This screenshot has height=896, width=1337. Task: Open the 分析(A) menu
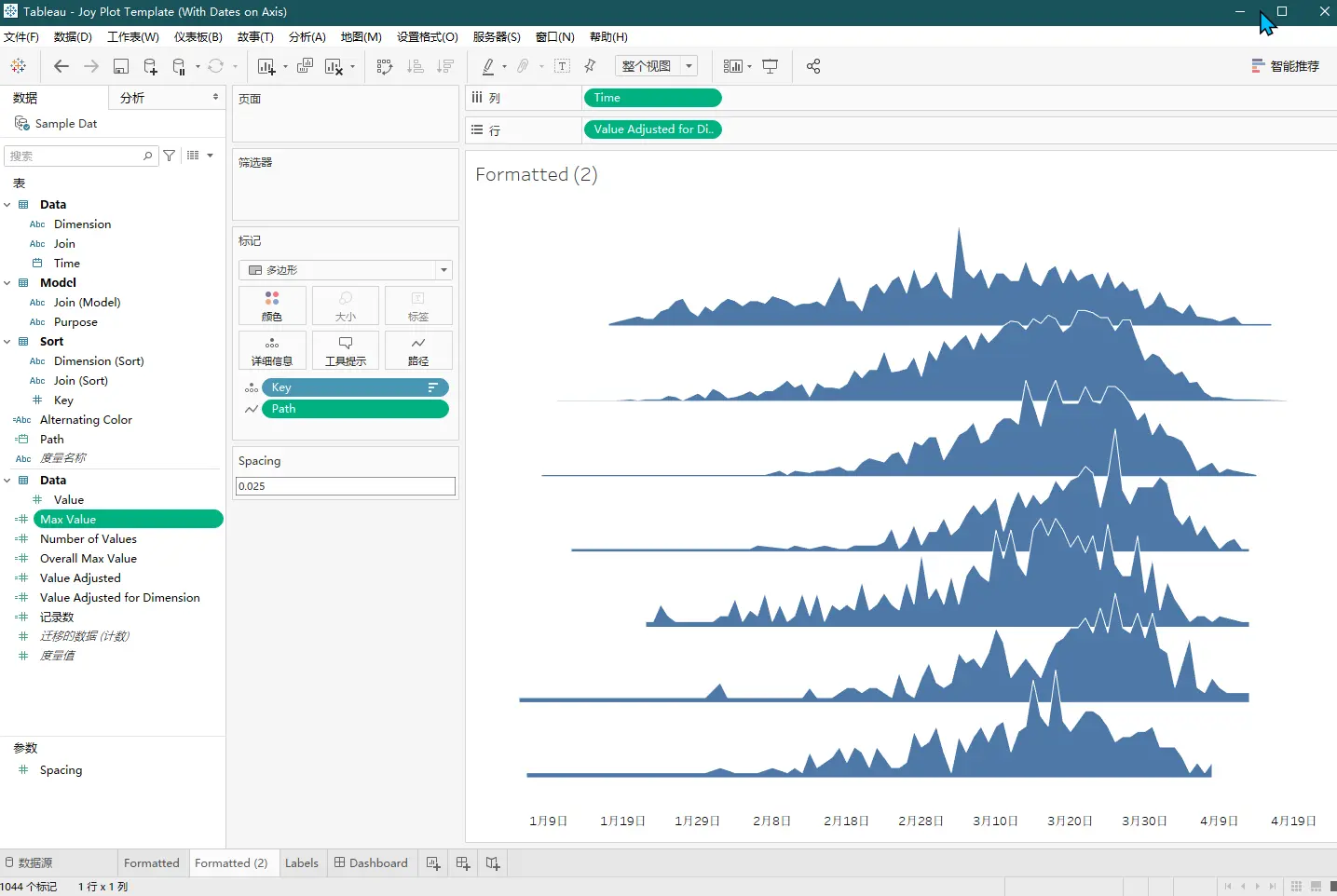[307, 37]
